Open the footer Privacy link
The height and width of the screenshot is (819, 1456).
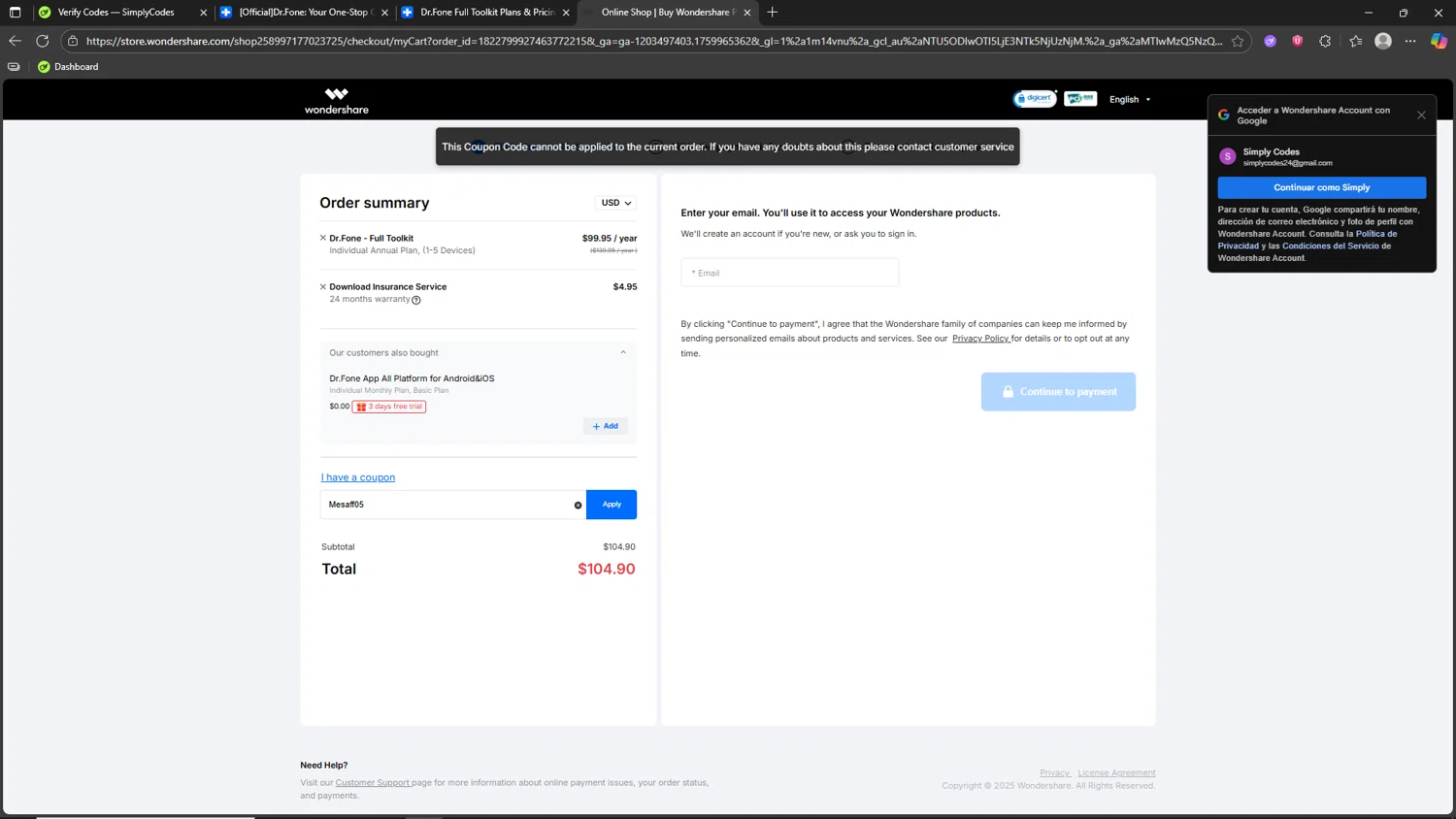[x=1054, y=773]
